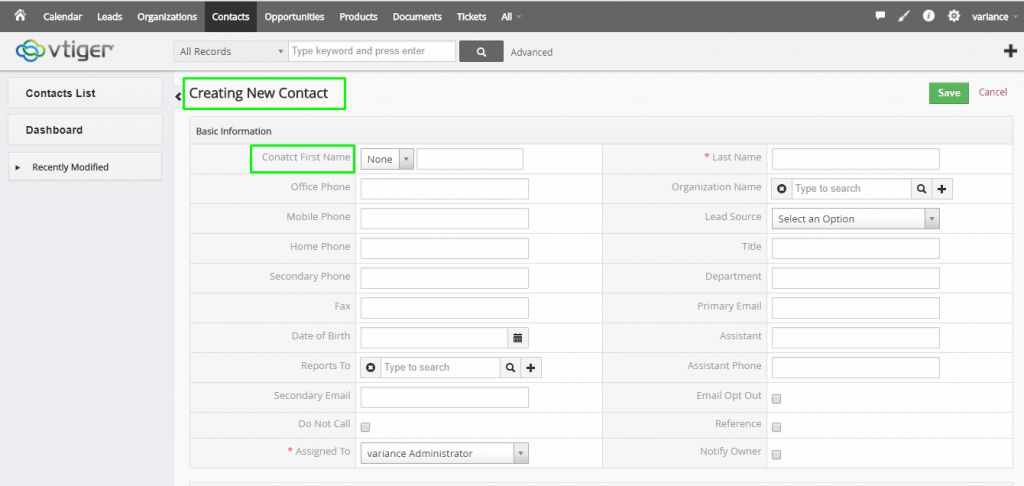Screen dimensions: 1024x486
Task: Add new Reports To contact plus icon
Action: click(x=531, y=368)
